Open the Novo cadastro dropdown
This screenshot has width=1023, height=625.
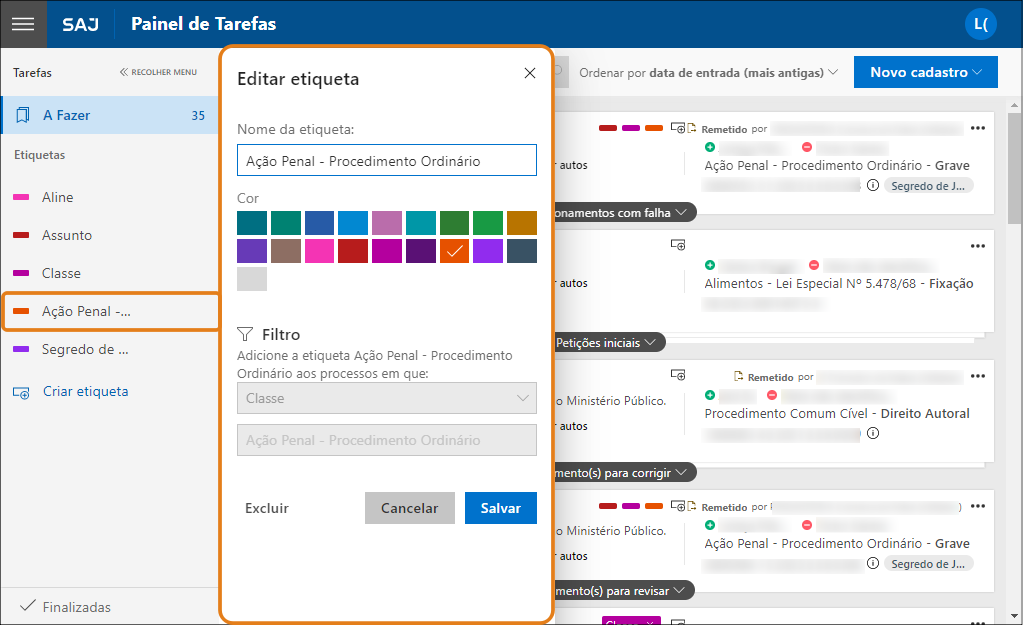925,73
